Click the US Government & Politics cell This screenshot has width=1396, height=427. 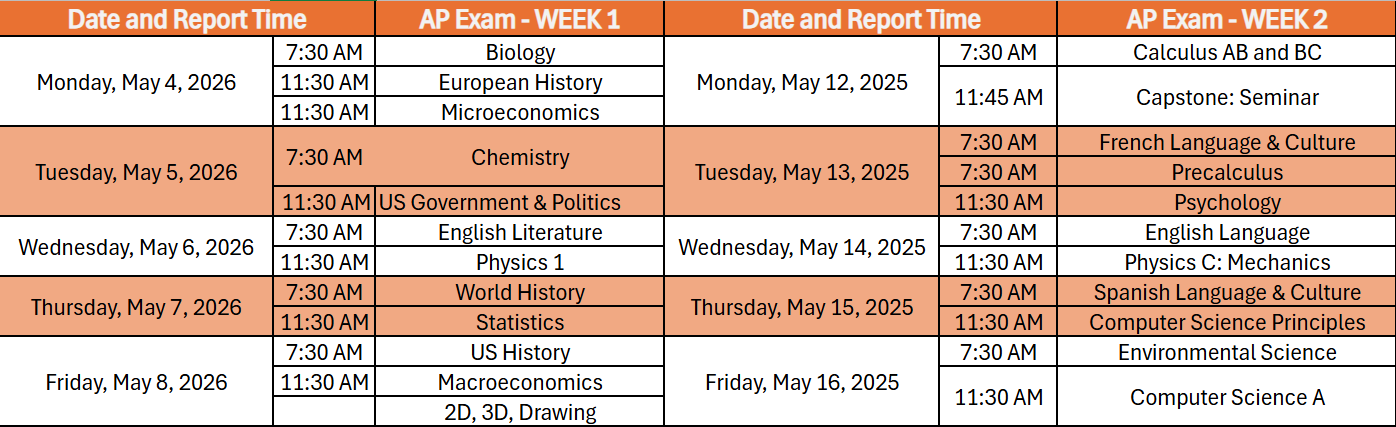coord(500,202)
